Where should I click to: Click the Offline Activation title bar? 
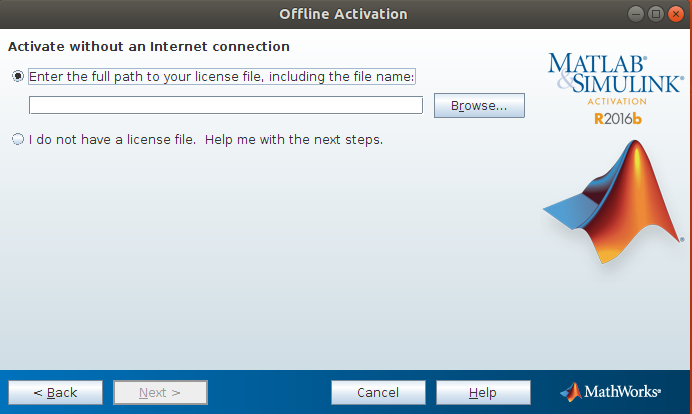[x=343, y=14]
